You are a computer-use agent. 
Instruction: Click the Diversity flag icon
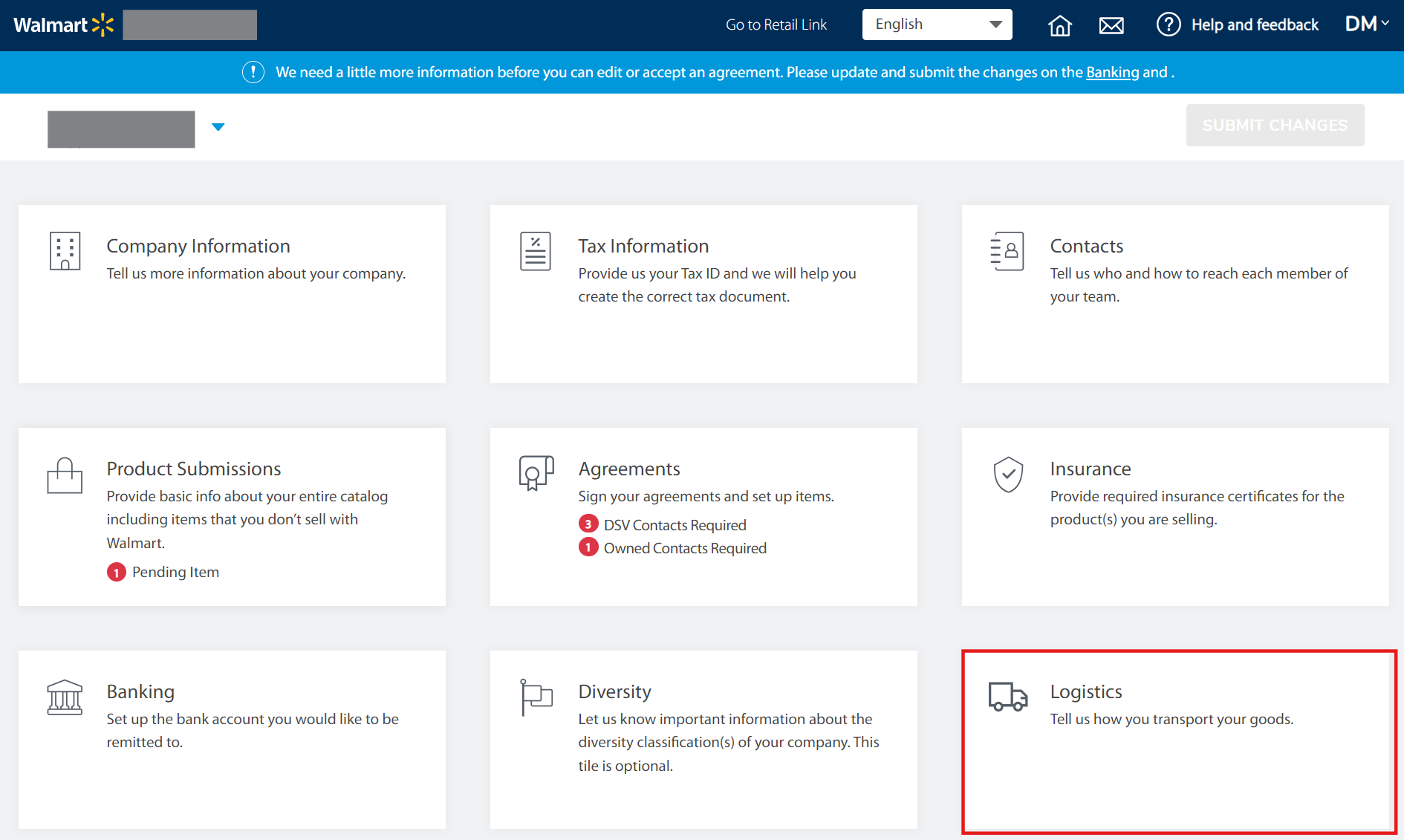[x=536, y=697]
